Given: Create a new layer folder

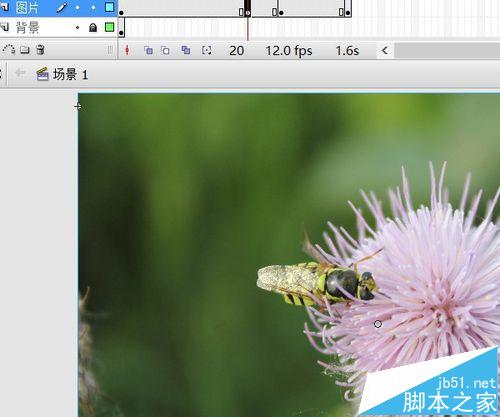Looking at the screenshot, I should coord(25,50).
